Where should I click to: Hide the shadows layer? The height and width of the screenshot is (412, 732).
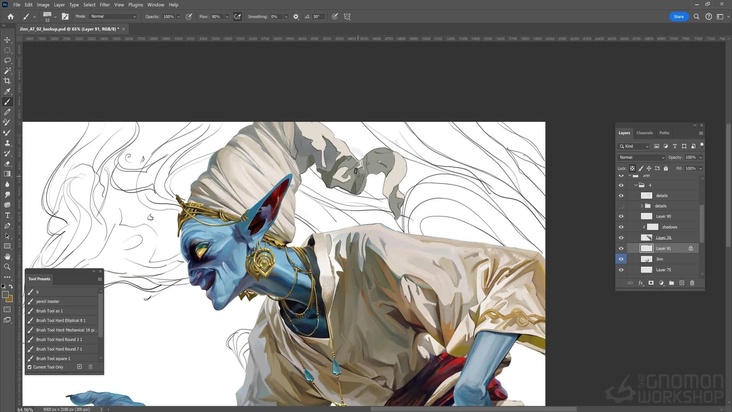[621, 227]
